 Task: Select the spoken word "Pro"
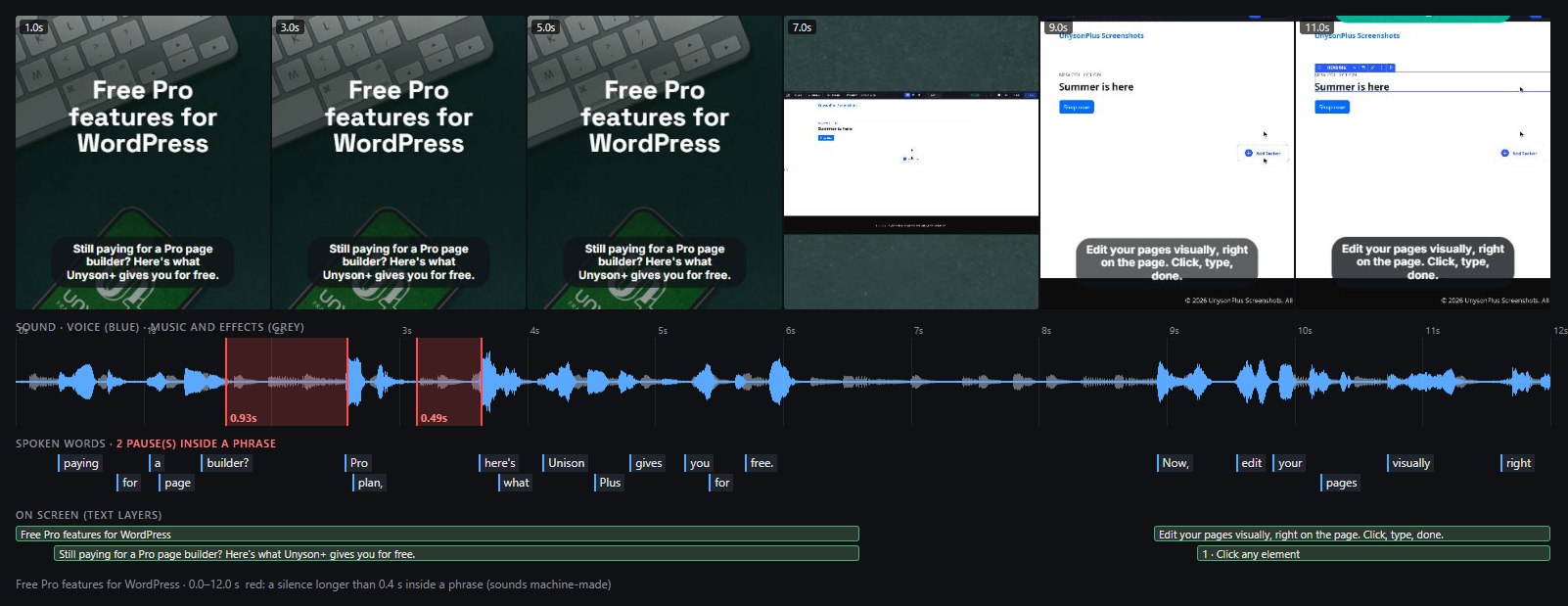(359, 463)
